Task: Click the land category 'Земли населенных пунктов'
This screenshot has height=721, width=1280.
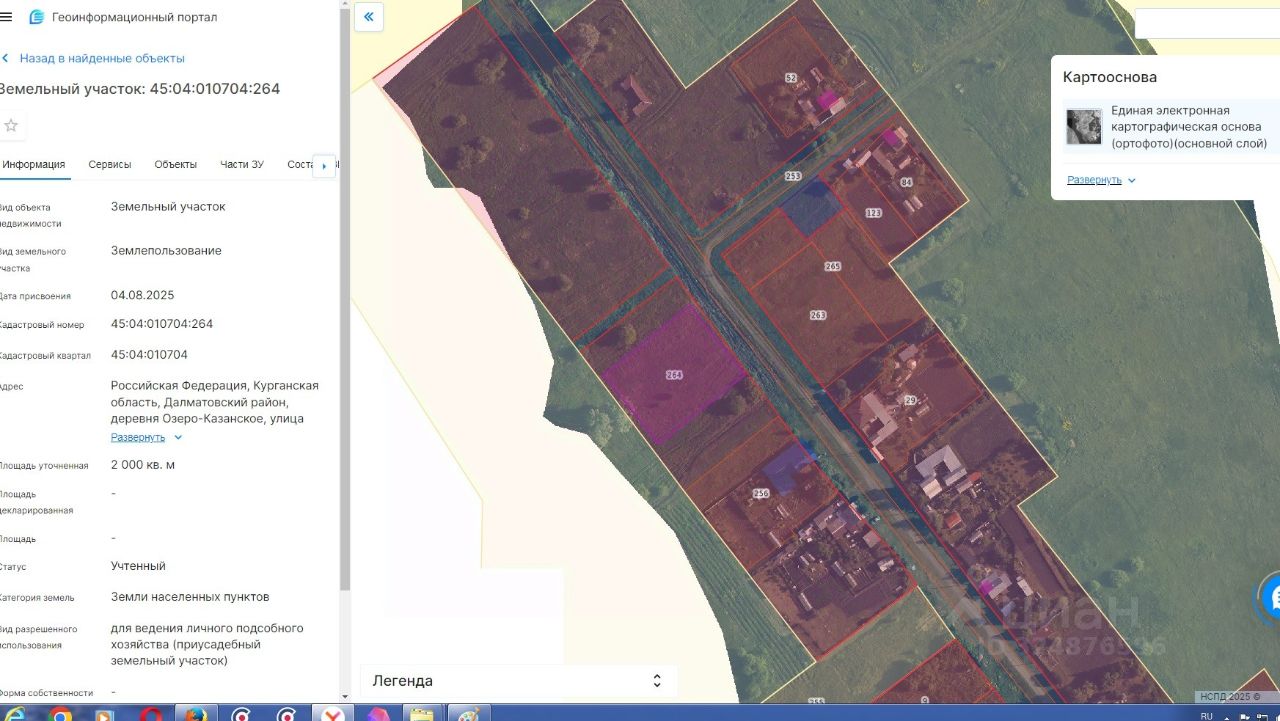Action: click(190, 597)
